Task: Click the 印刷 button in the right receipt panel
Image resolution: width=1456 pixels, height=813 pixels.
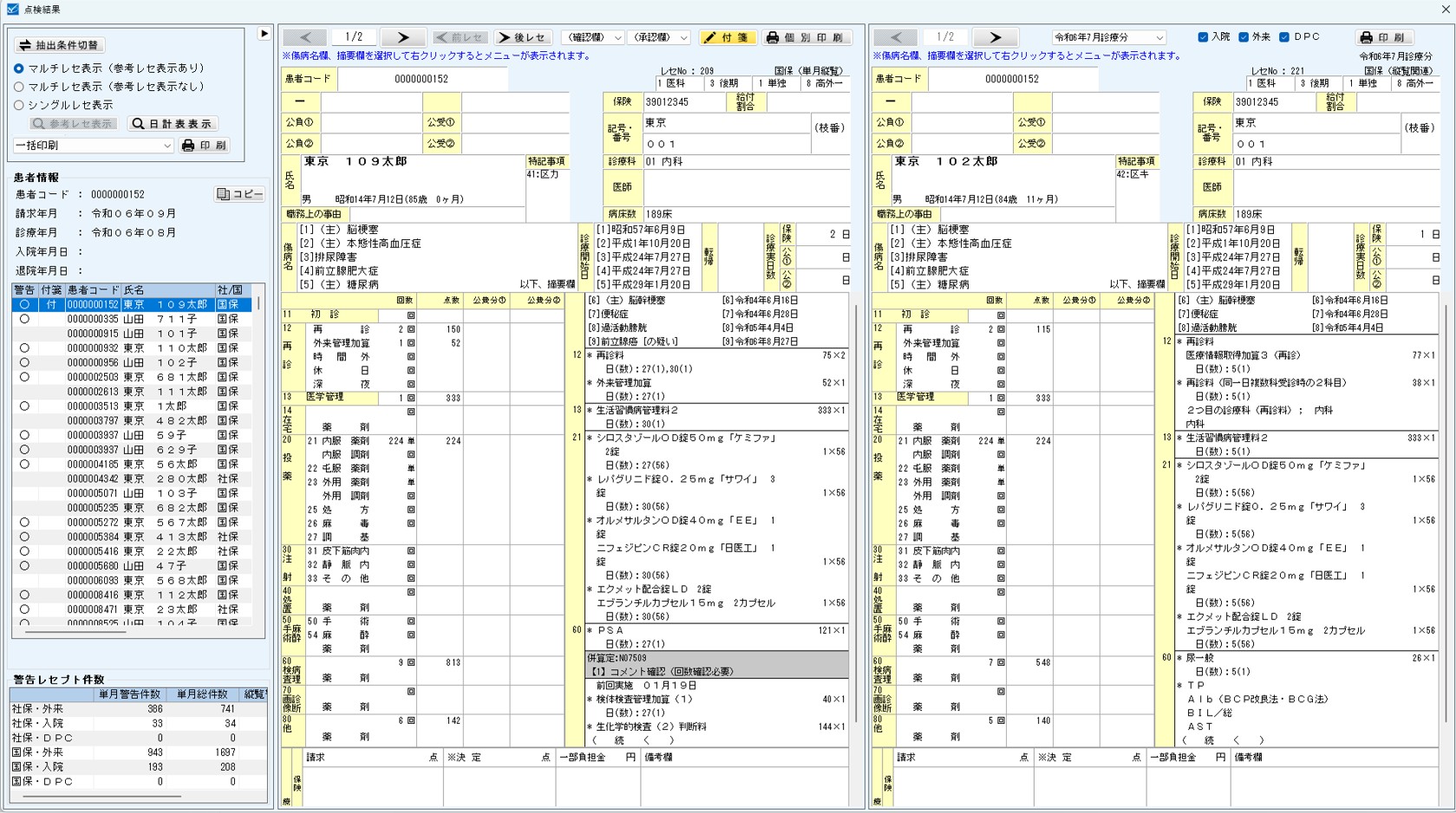Action: 1383,37
